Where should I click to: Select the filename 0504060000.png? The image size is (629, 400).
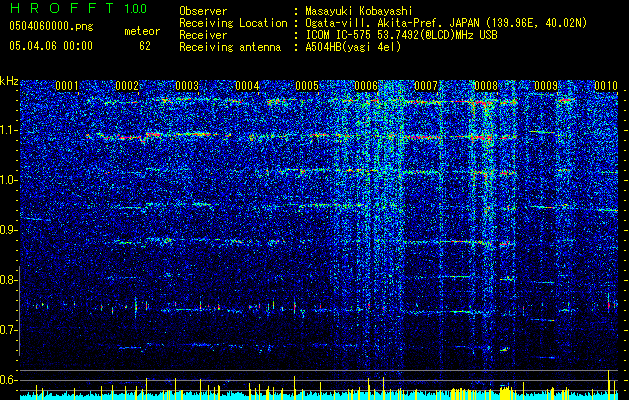pyautogui.click(x=51, y=27)
